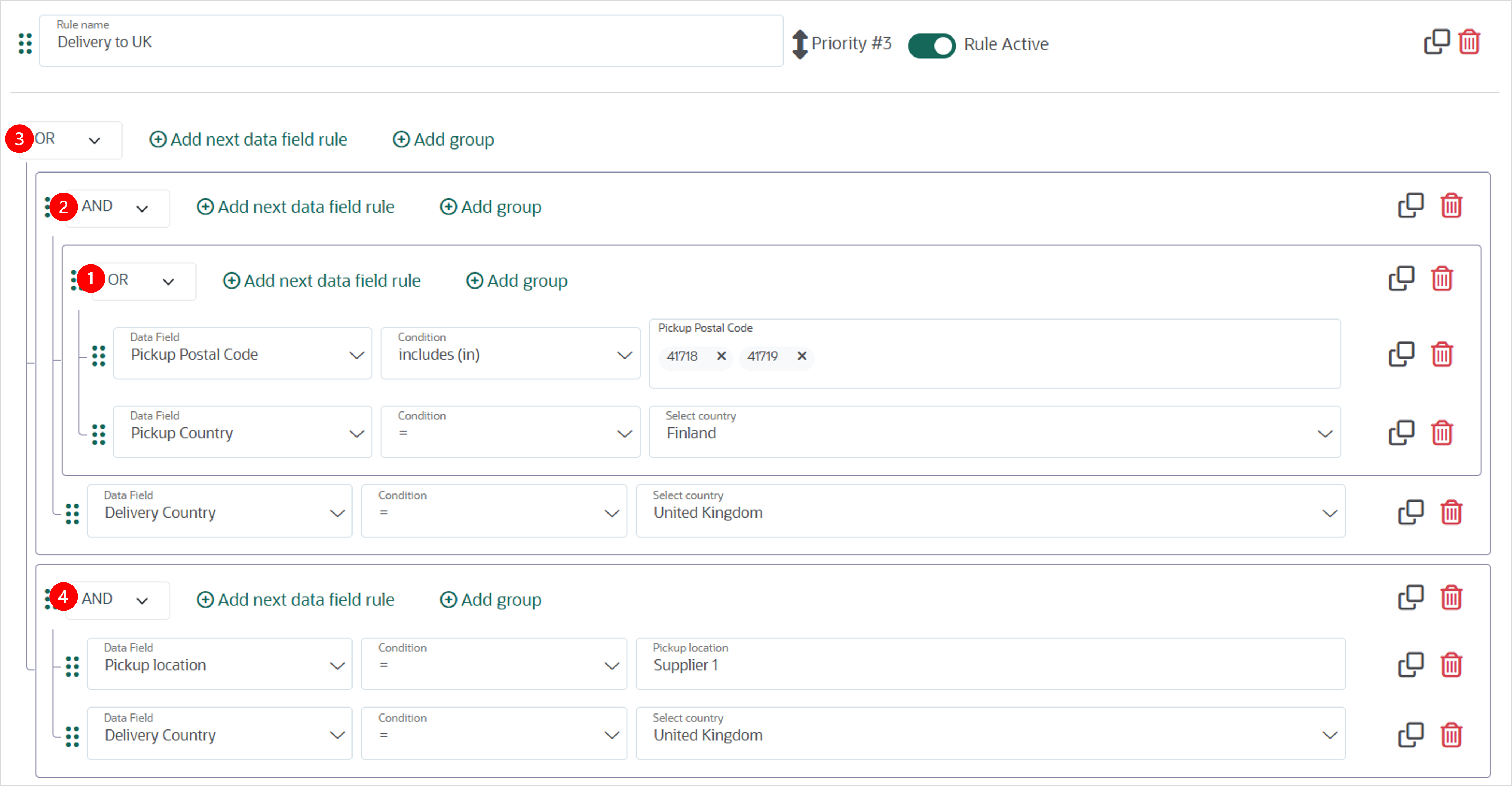The height and width of the screenshot is (786, 1512).
Task: Click inside the Pickup Postal Code values field
Action: click(995, 353)
